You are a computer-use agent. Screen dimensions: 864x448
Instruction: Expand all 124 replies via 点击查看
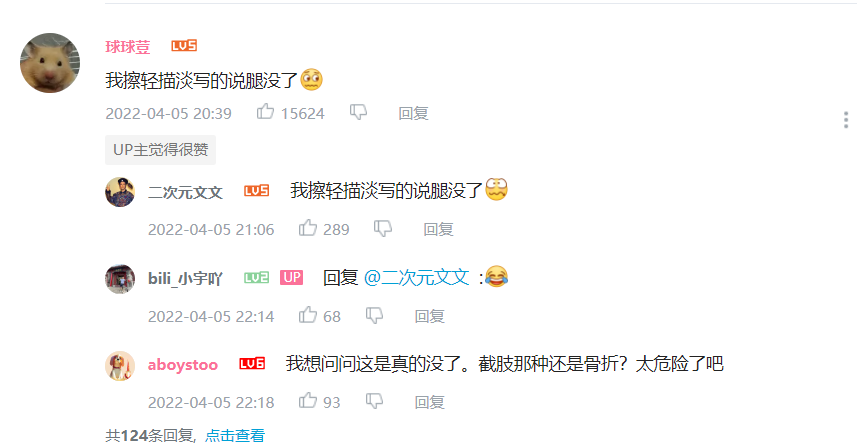click(235, 436)
